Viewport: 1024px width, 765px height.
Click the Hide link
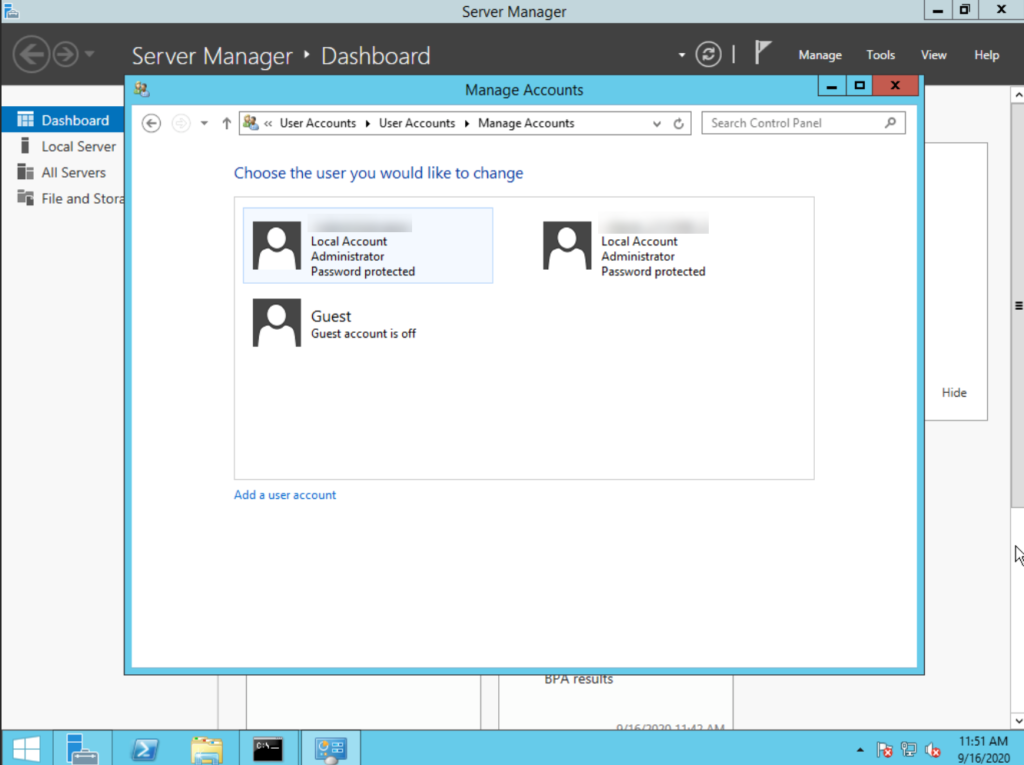(953, 393)
